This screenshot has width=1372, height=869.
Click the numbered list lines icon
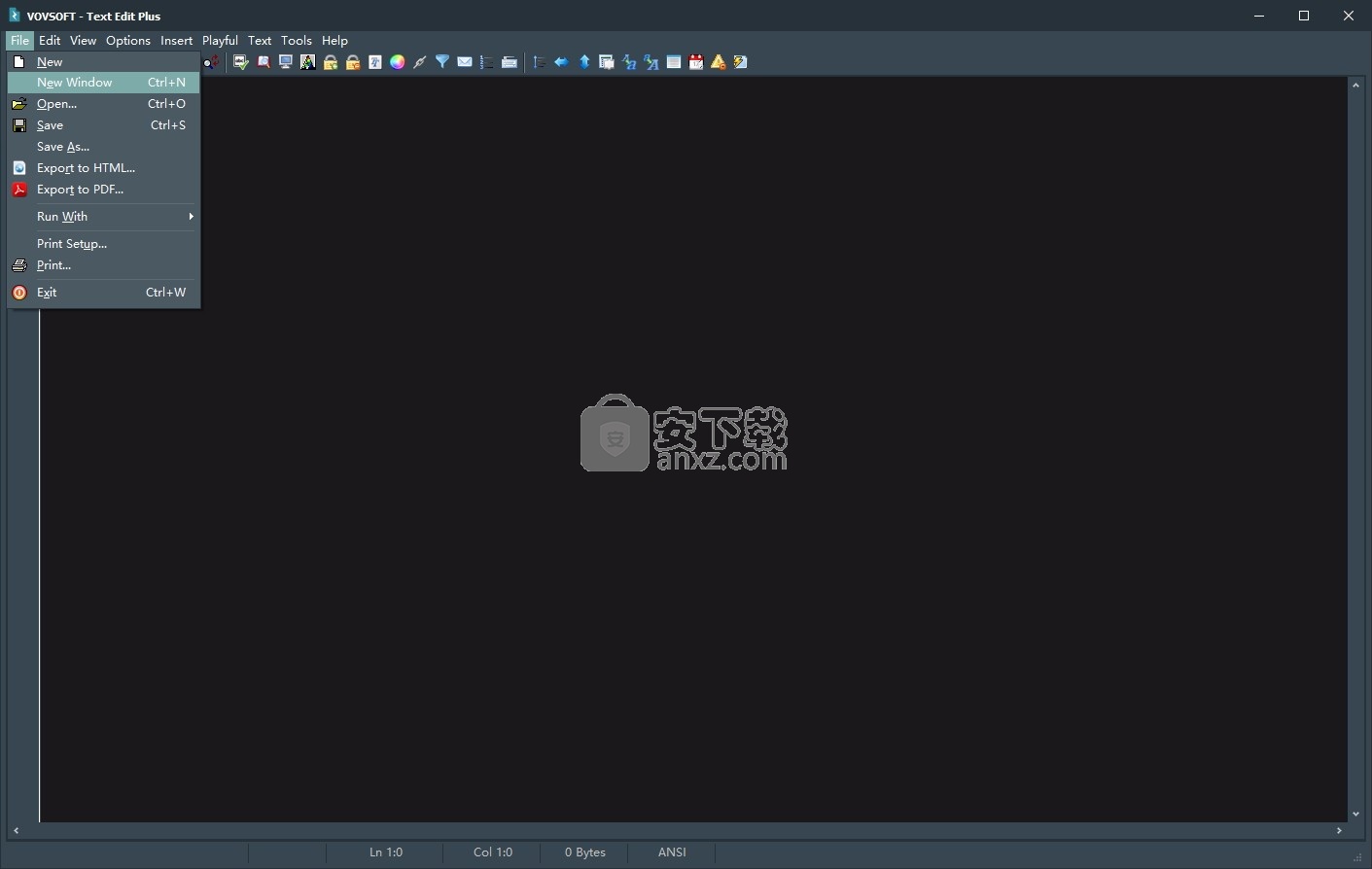(x=487, y=62)
